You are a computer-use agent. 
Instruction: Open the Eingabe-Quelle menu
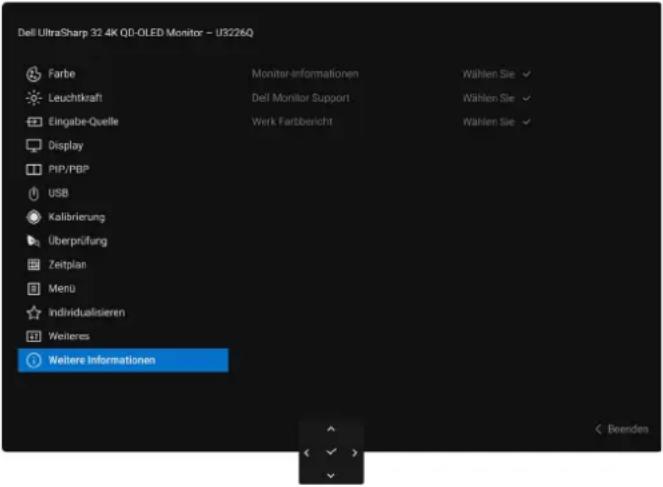(83, 122)
